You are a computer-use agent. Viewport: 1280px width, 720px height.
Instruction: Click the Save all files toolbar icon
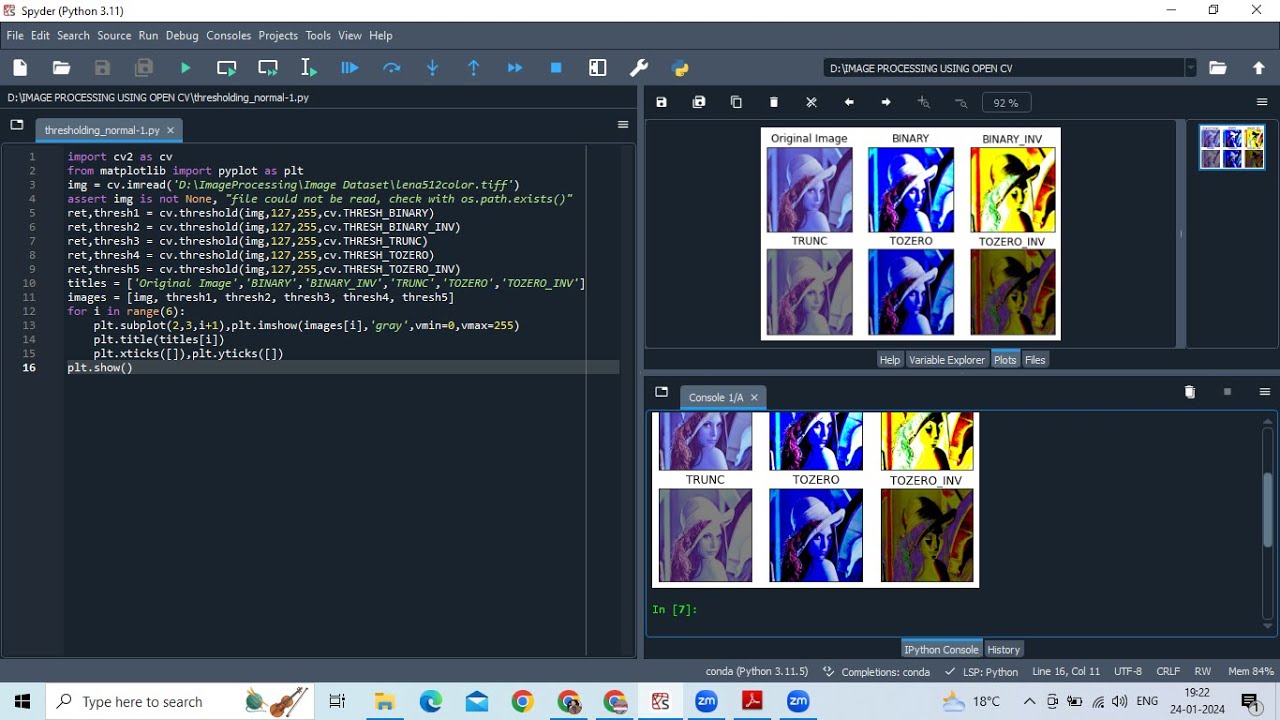144,68
